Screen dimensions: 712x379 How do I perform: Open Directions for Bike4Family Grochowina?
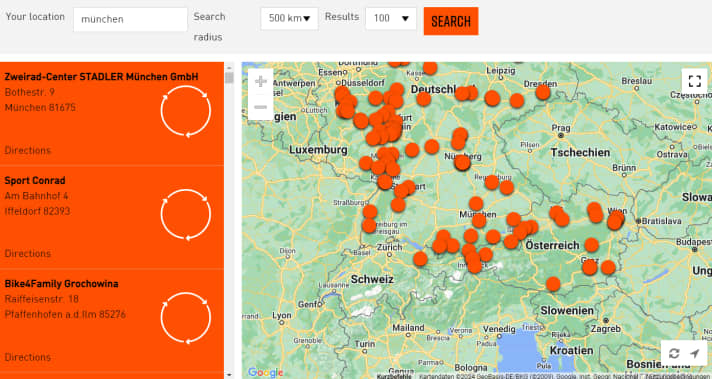pyautogui.click(x=28, y=357)
